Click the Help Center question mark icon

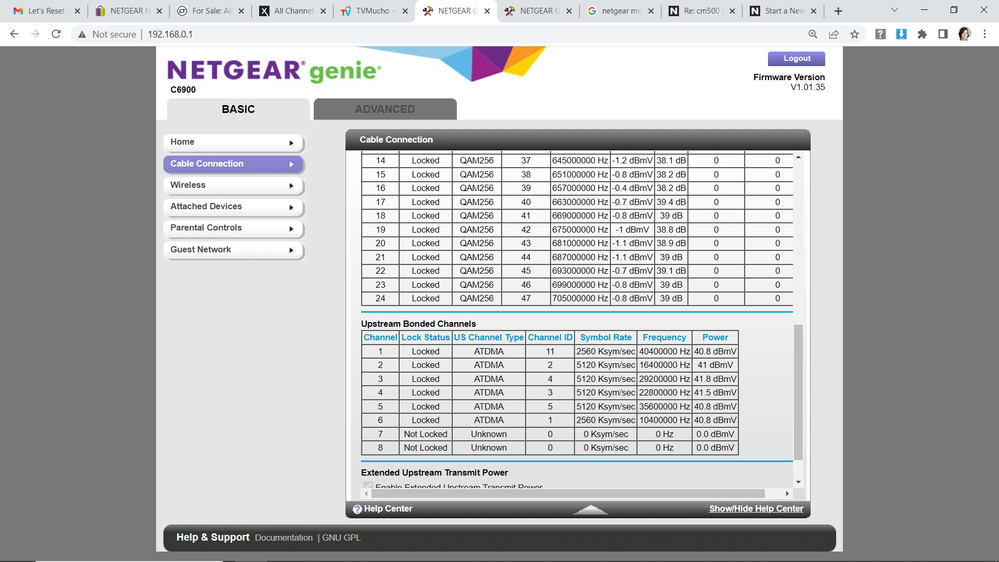(357, 509)
